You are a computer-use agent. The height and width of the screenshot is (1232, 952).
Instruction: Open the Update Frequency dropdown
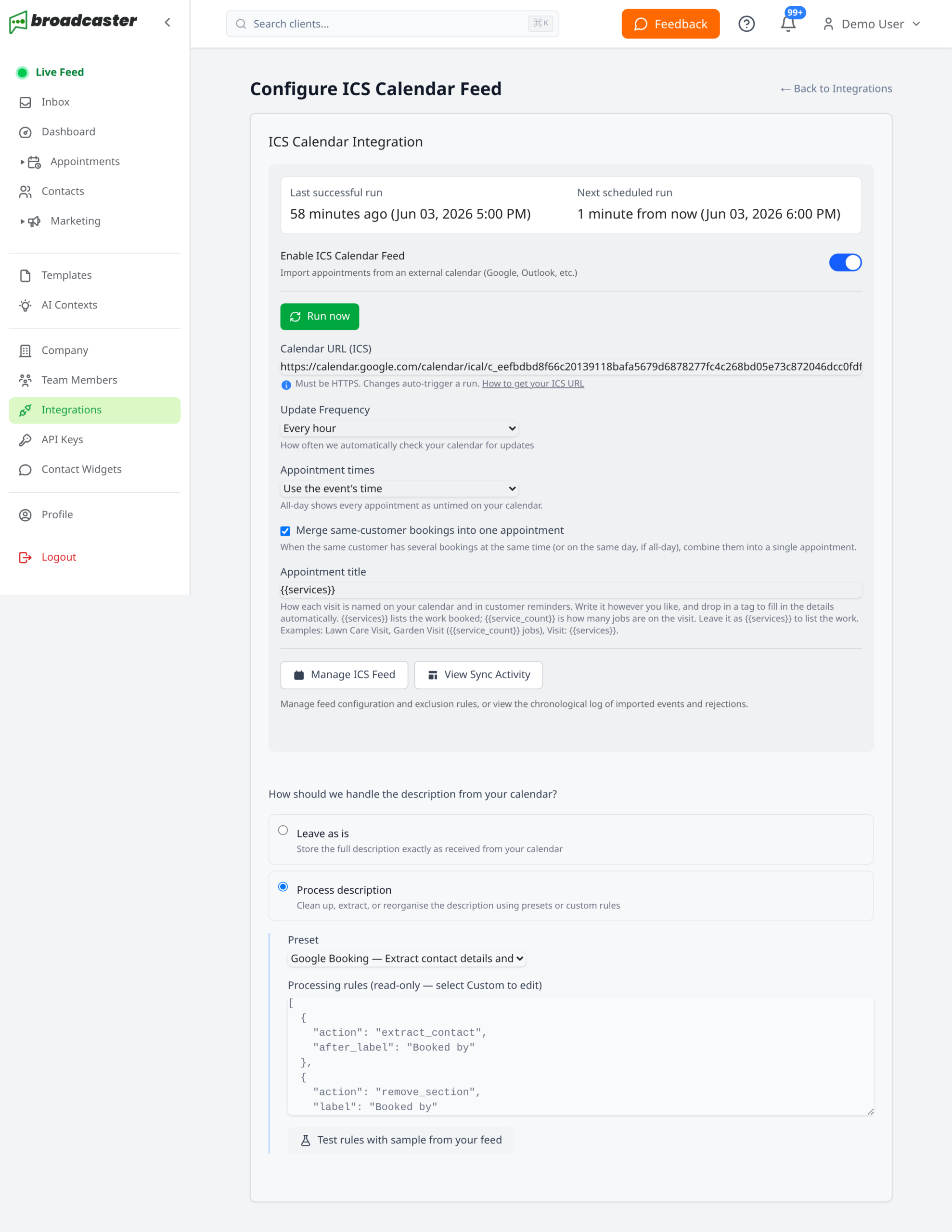[399, 428]
